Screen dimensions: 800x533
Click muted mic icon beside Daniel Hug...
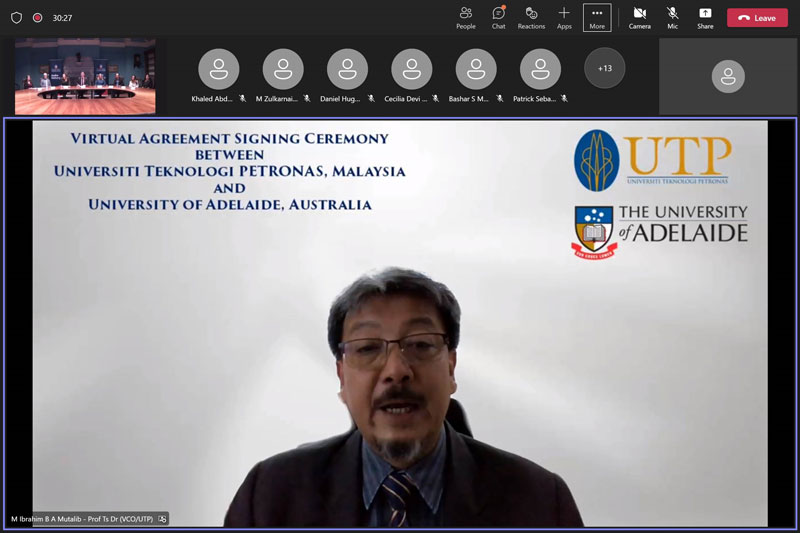(x=371, y=98)
